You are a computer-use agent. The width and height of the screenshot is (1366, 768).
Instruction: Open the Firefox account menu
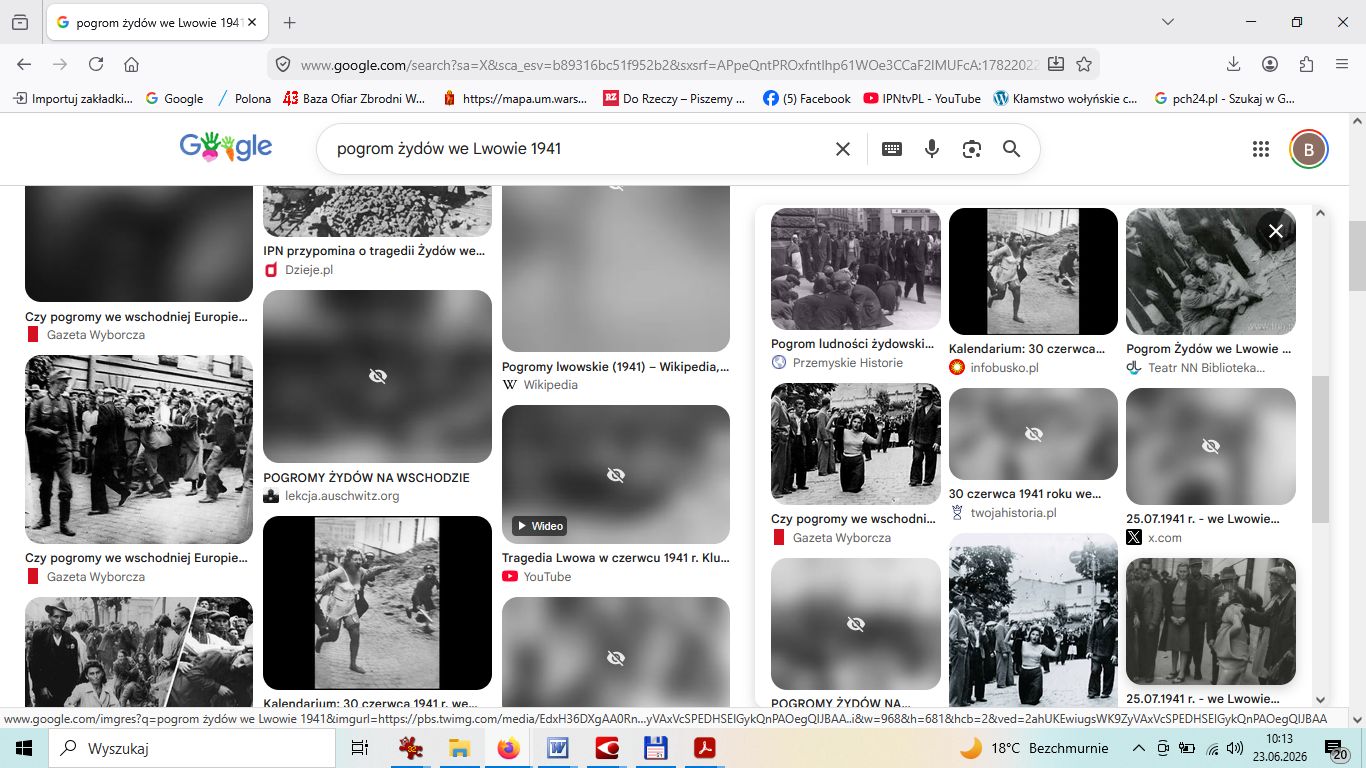[1270, 64]
